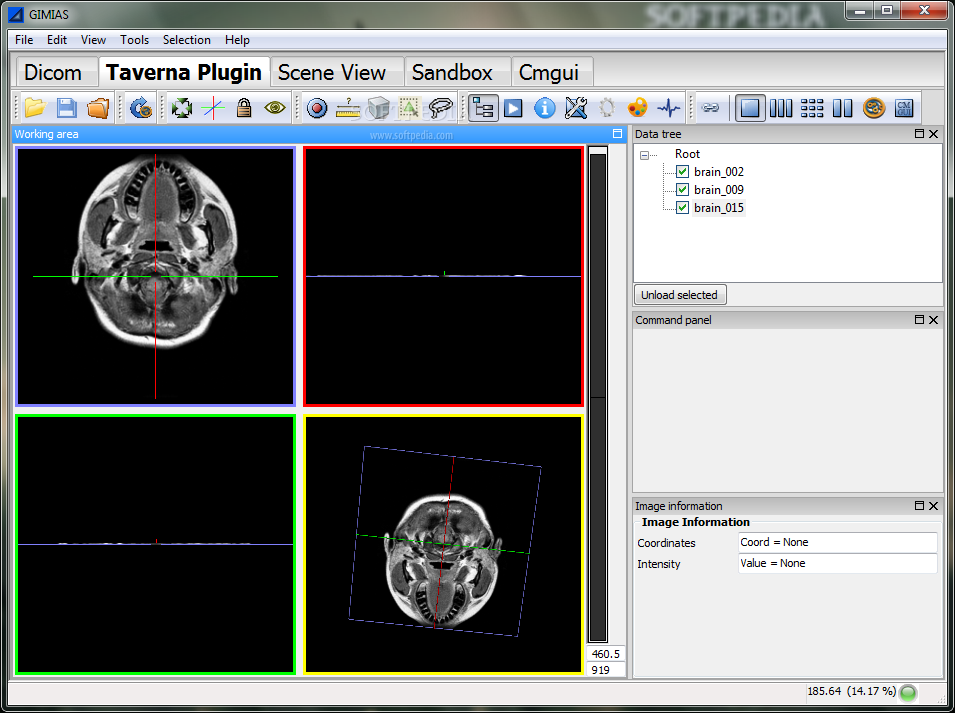The width and height of the screenshot is (955, 713).
Task: Switch to nine-tile grid layout icon
Action: coord(812,108)
